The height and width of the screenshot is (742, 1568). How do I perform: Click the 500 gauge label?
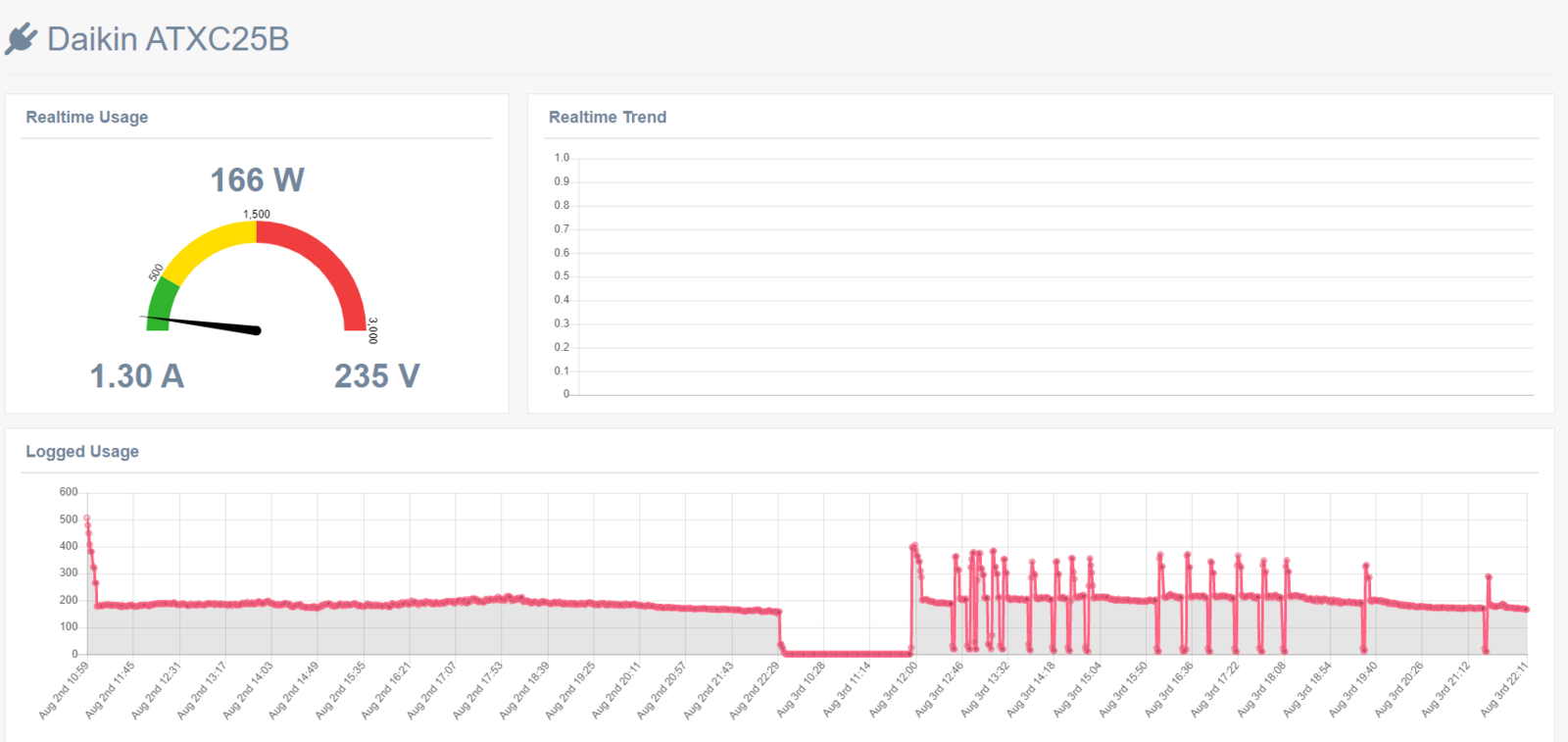click(x=156, y=272)
